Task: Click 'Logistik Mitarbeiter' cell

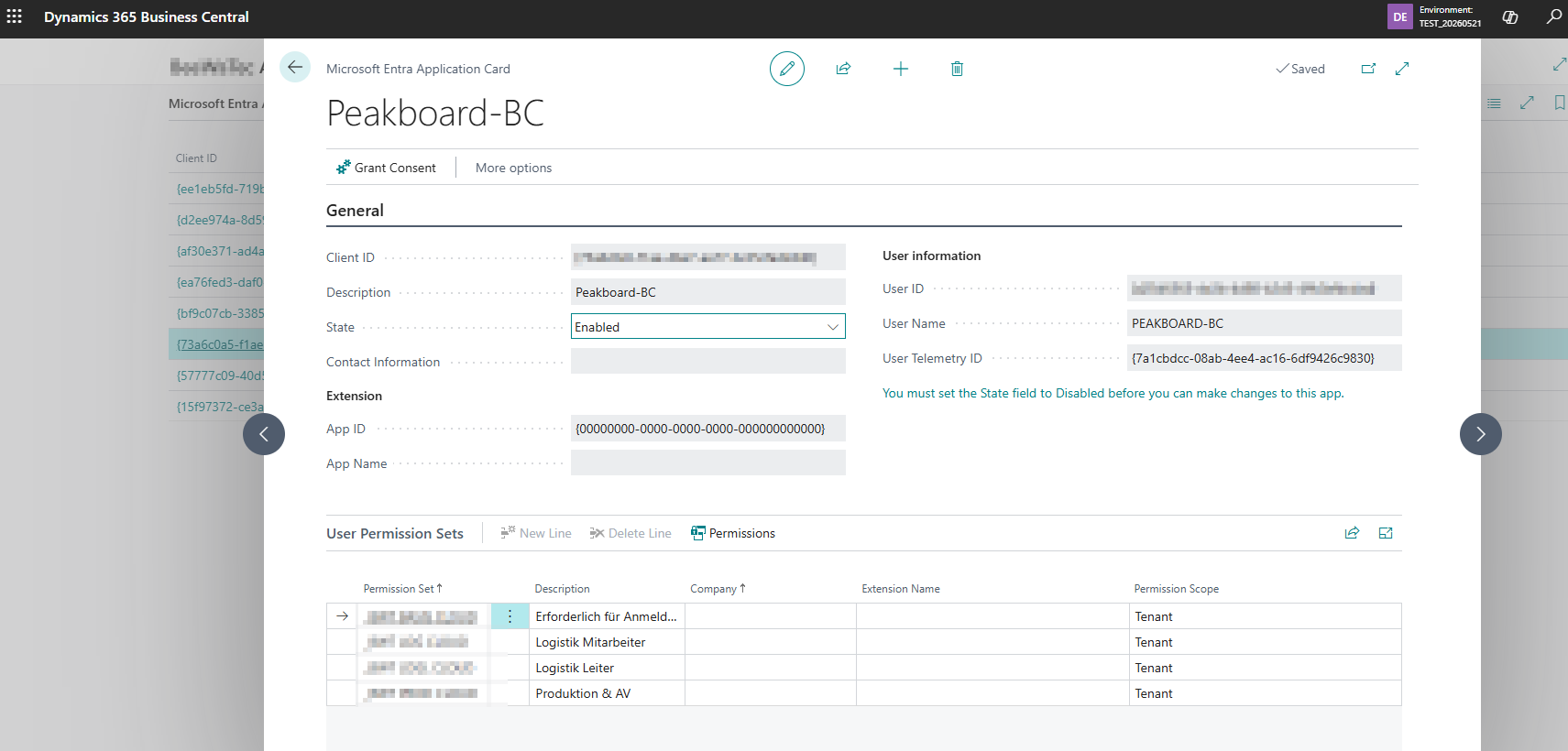Action: point(607,642)
